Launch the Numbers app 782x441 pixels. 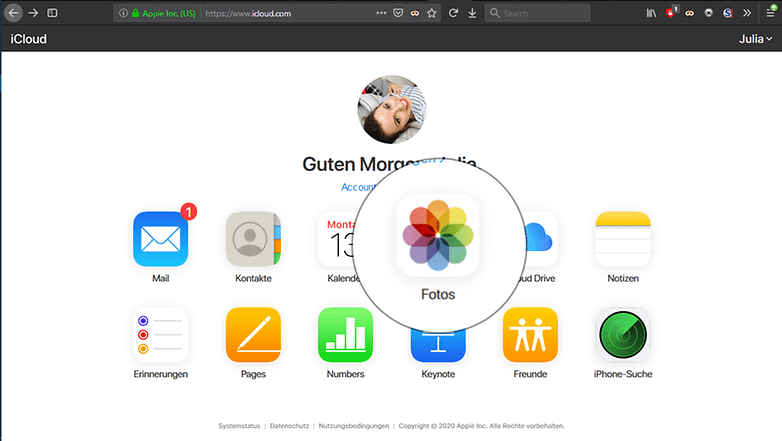346,335
